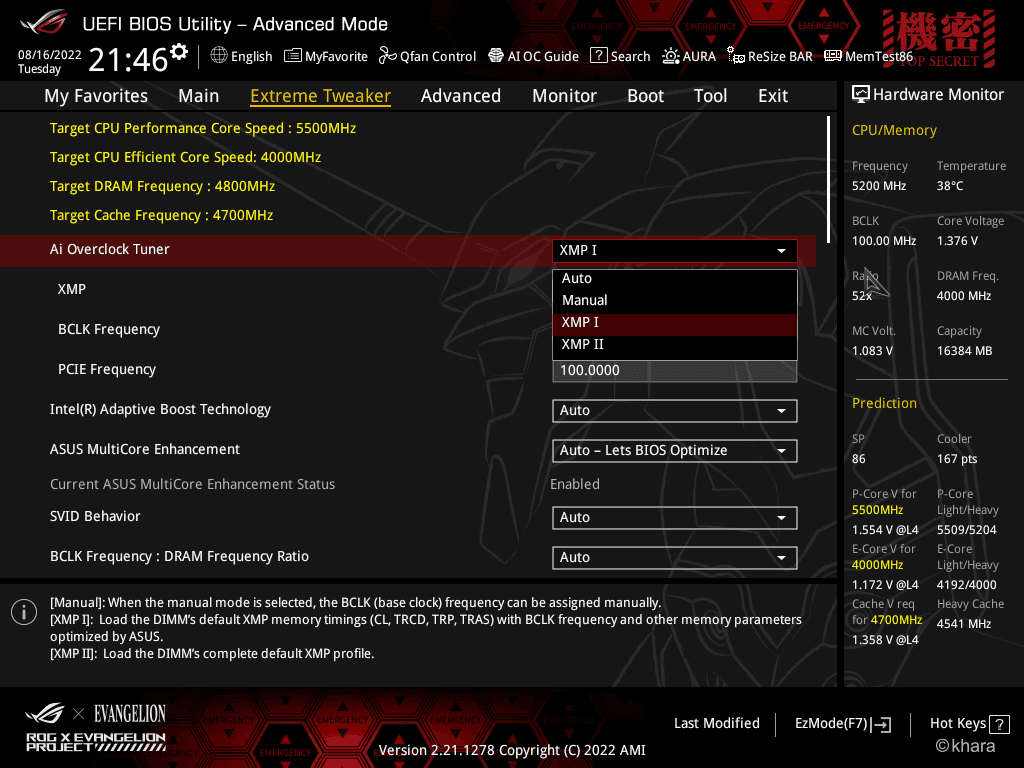The height and width of the screenshot is (768, 1024).
Task: Go to the Advanced tab
Action: pos(460,96)
